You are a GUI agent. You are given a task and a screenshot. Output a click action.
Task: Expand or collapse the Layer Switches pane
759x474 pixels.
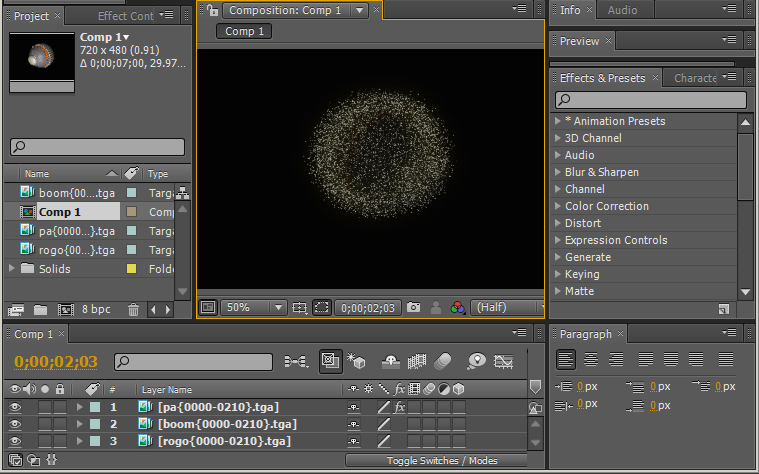[x=15, y=459]
